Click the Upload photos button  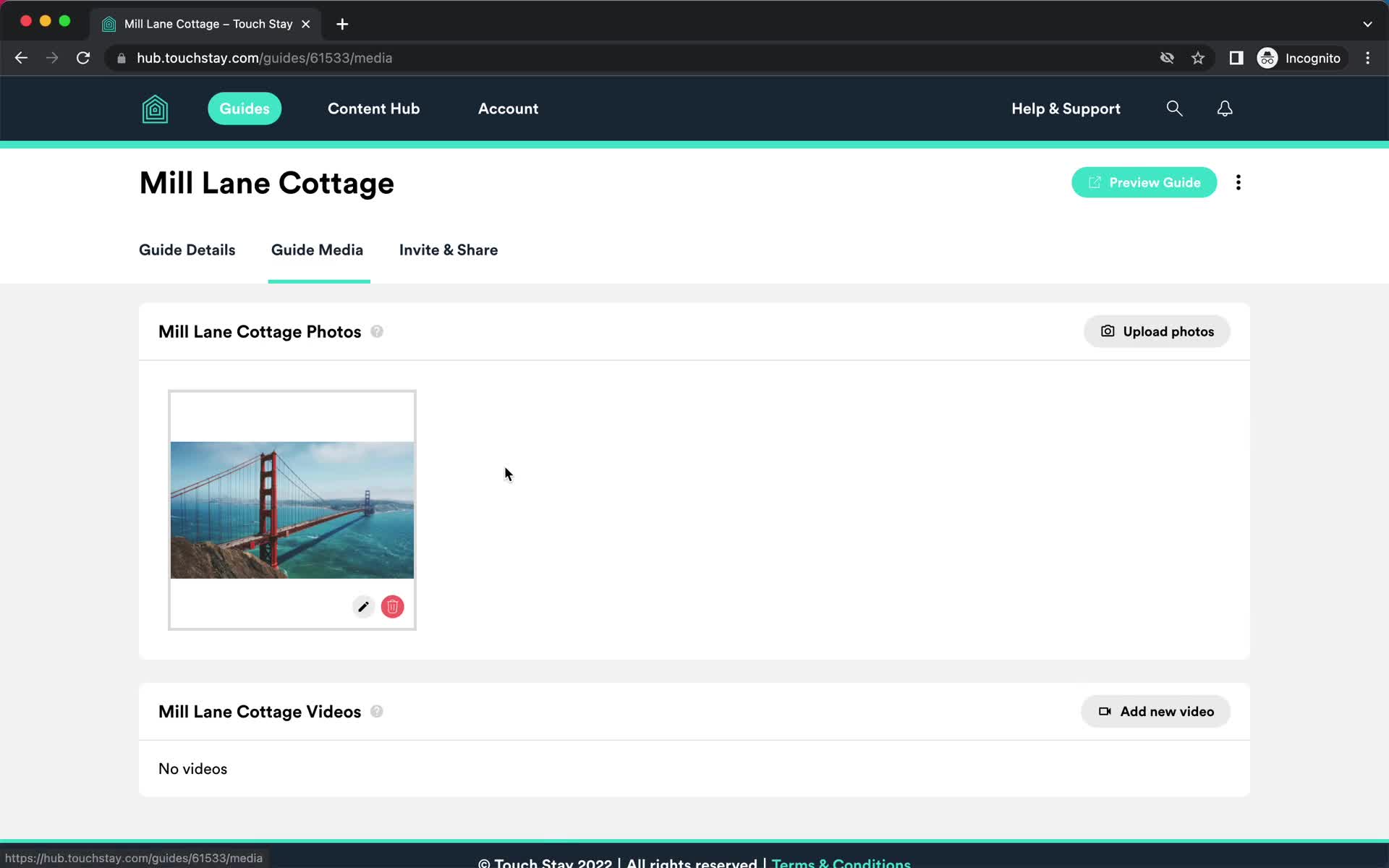(1157, 331)
